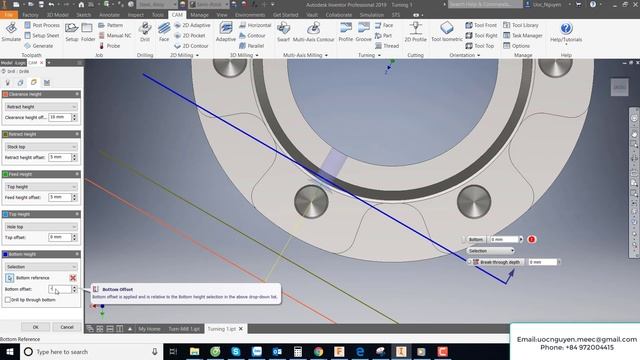Viewport: 640px width, 360px height.
Task: Click the in-canvas Bottom button
Action: [x=476, y=239]
